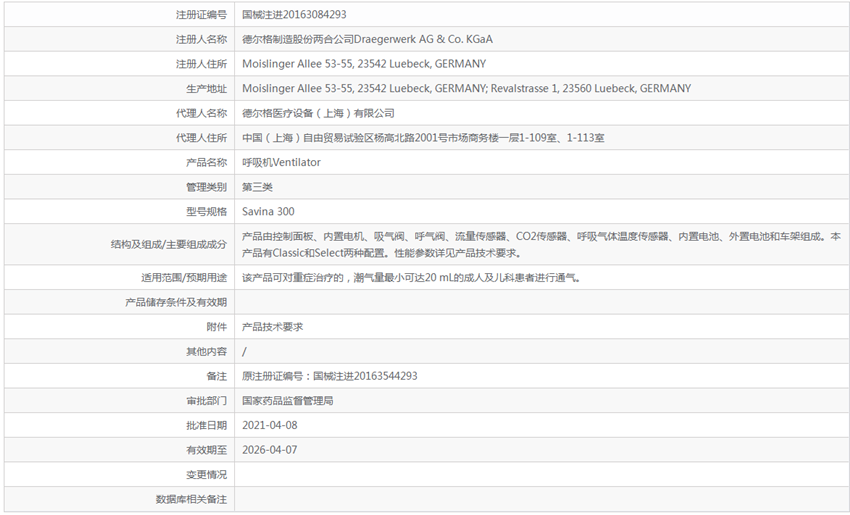Click the 审批部门 label
The width and height of the screenshot is (850, 515).
tap(206, 401)
